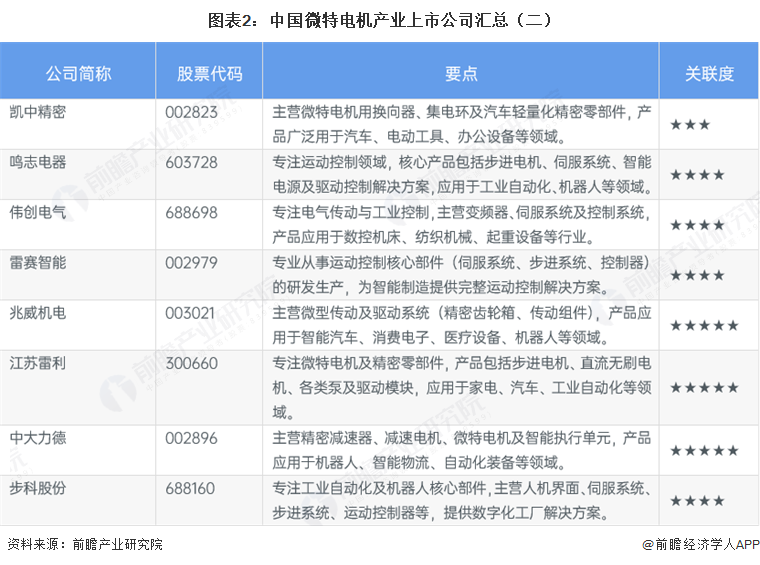This screenshot has width=760, height=565.
Task: Click stock code 300660
Action: tap(191, 363)
